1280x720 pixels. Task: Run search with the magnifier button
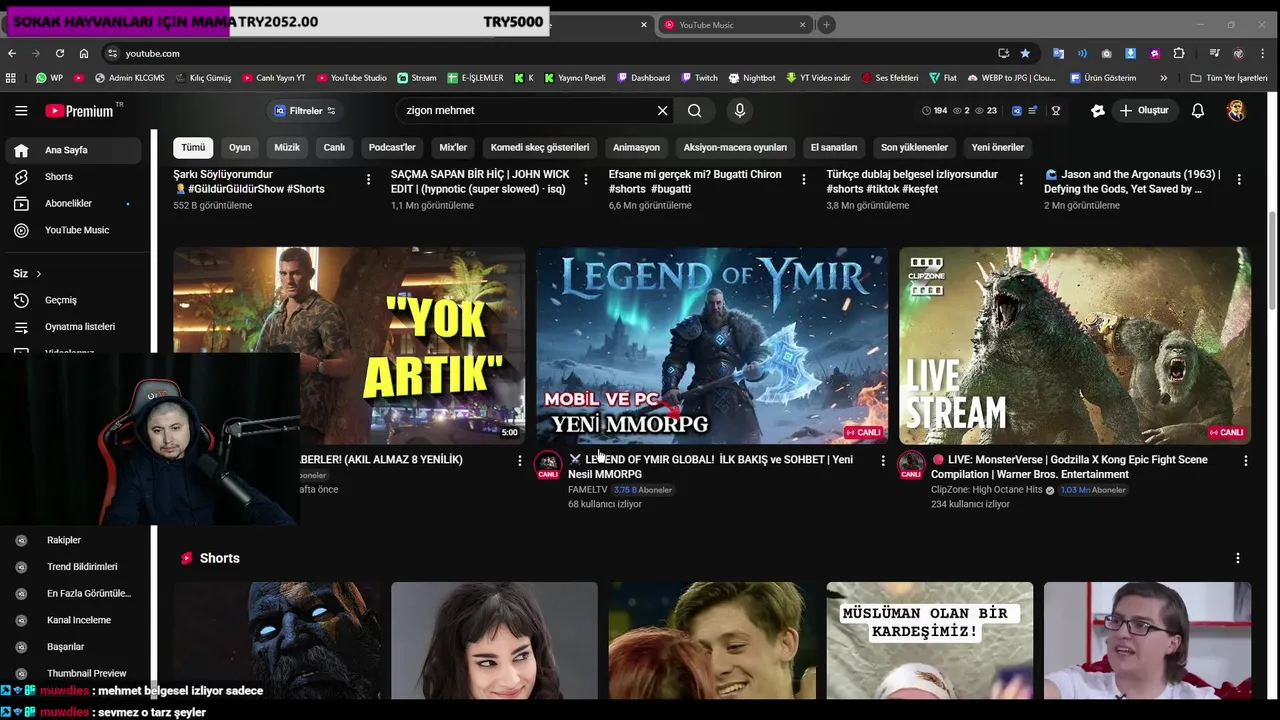(x=694, y=111)
